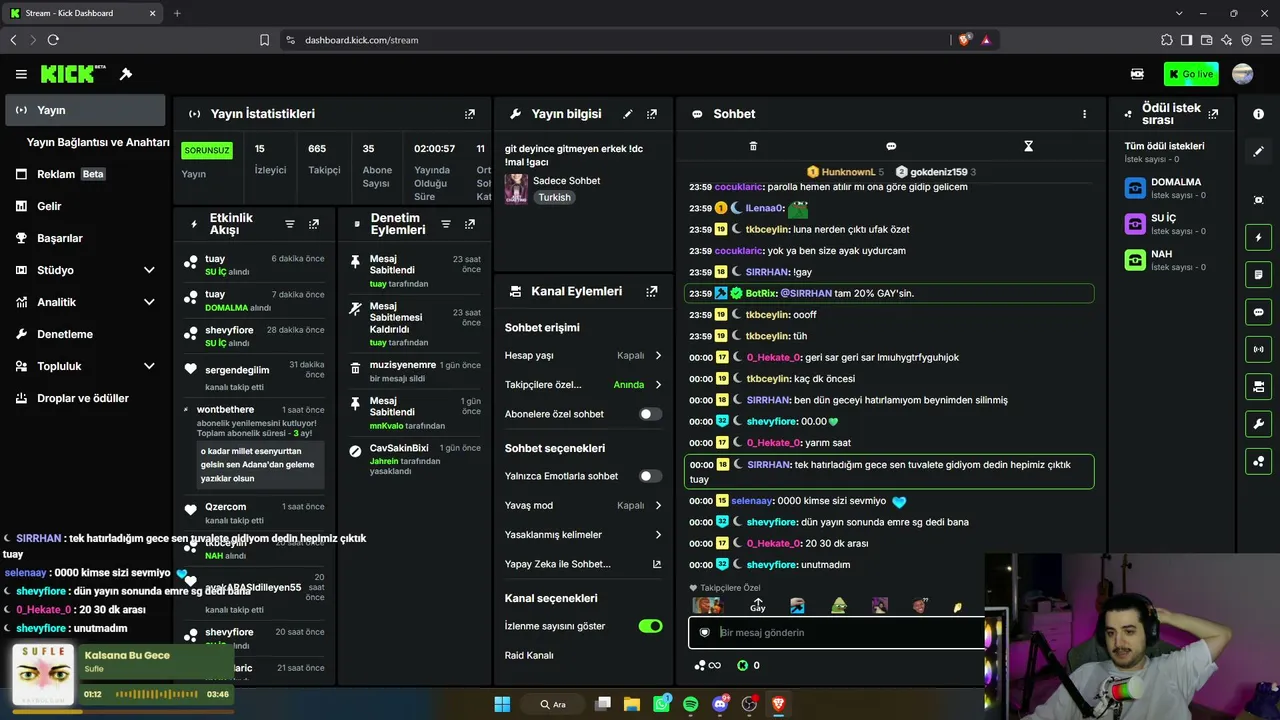
Task: Go to Gelir page
Action: coord(85,206)
